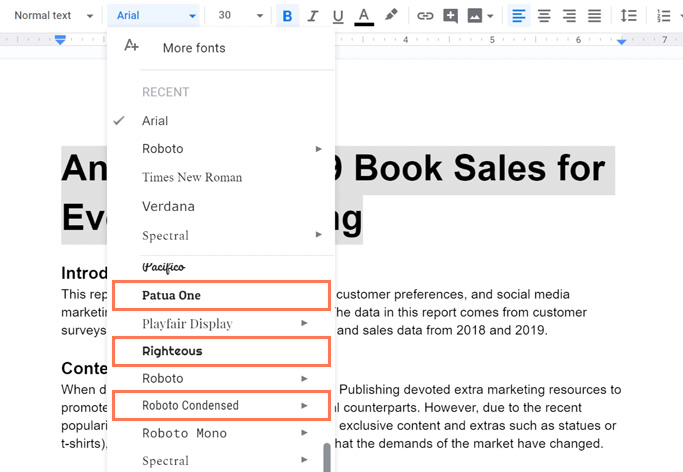Viewport: 683px width, 472px height.
Task: Toggle bold formatting button
Action: [288, 16]
